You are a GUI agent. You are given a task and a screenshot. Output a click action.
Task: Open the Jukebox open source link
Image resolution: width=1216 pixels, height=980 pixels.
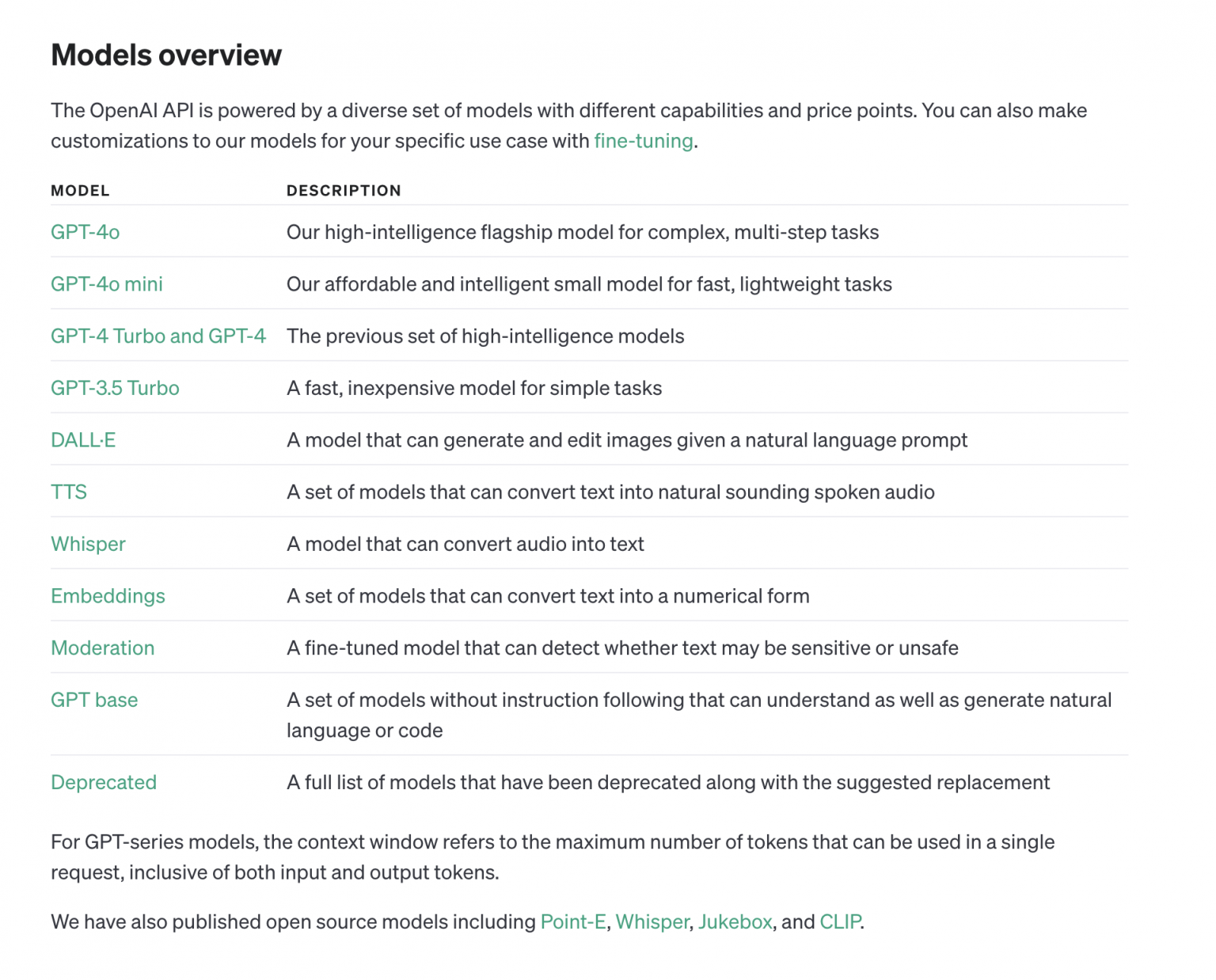click(x=735, y=921)
